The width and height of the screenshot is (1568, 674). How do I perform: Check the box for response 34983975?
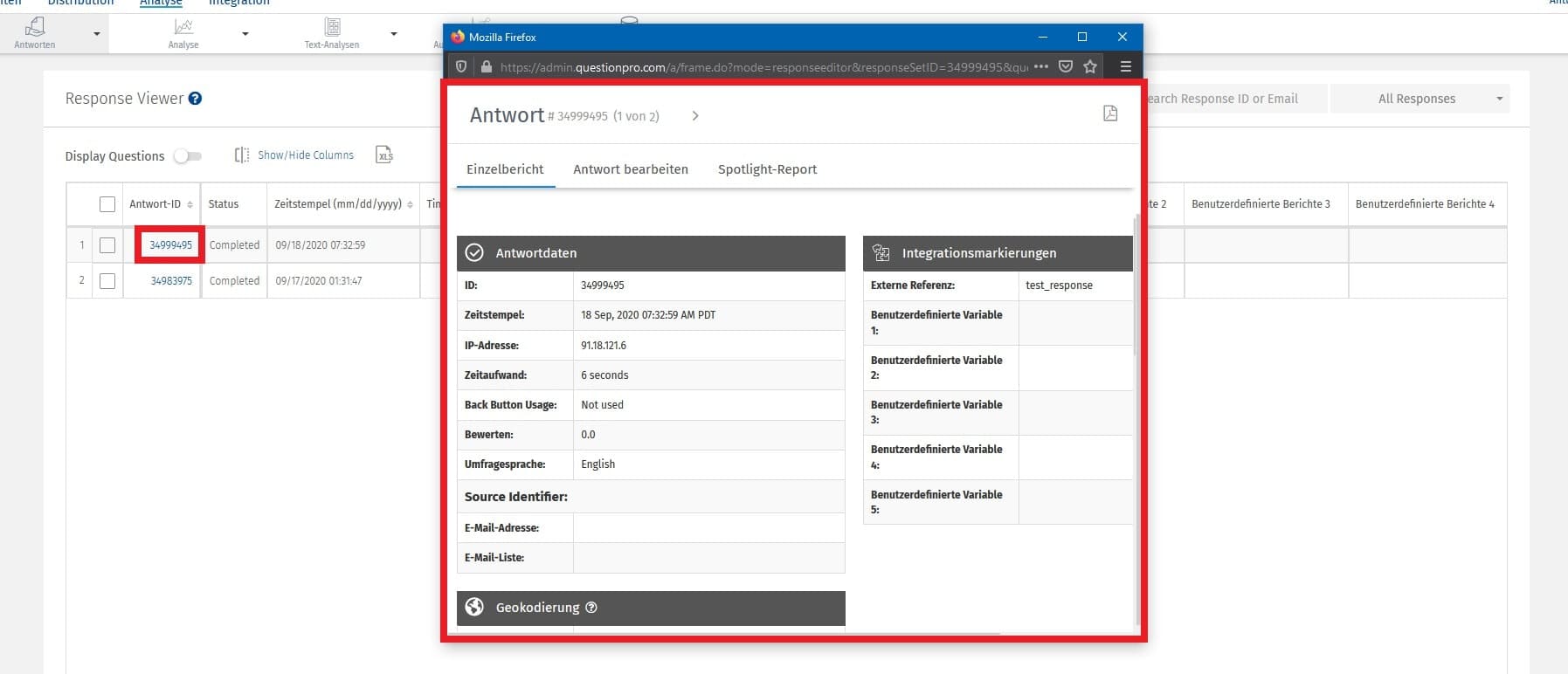coord(107,281)
